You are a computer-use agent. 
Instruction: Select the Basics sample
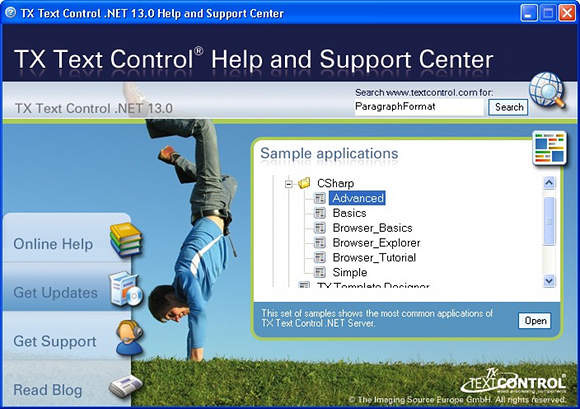coord(349,213)
